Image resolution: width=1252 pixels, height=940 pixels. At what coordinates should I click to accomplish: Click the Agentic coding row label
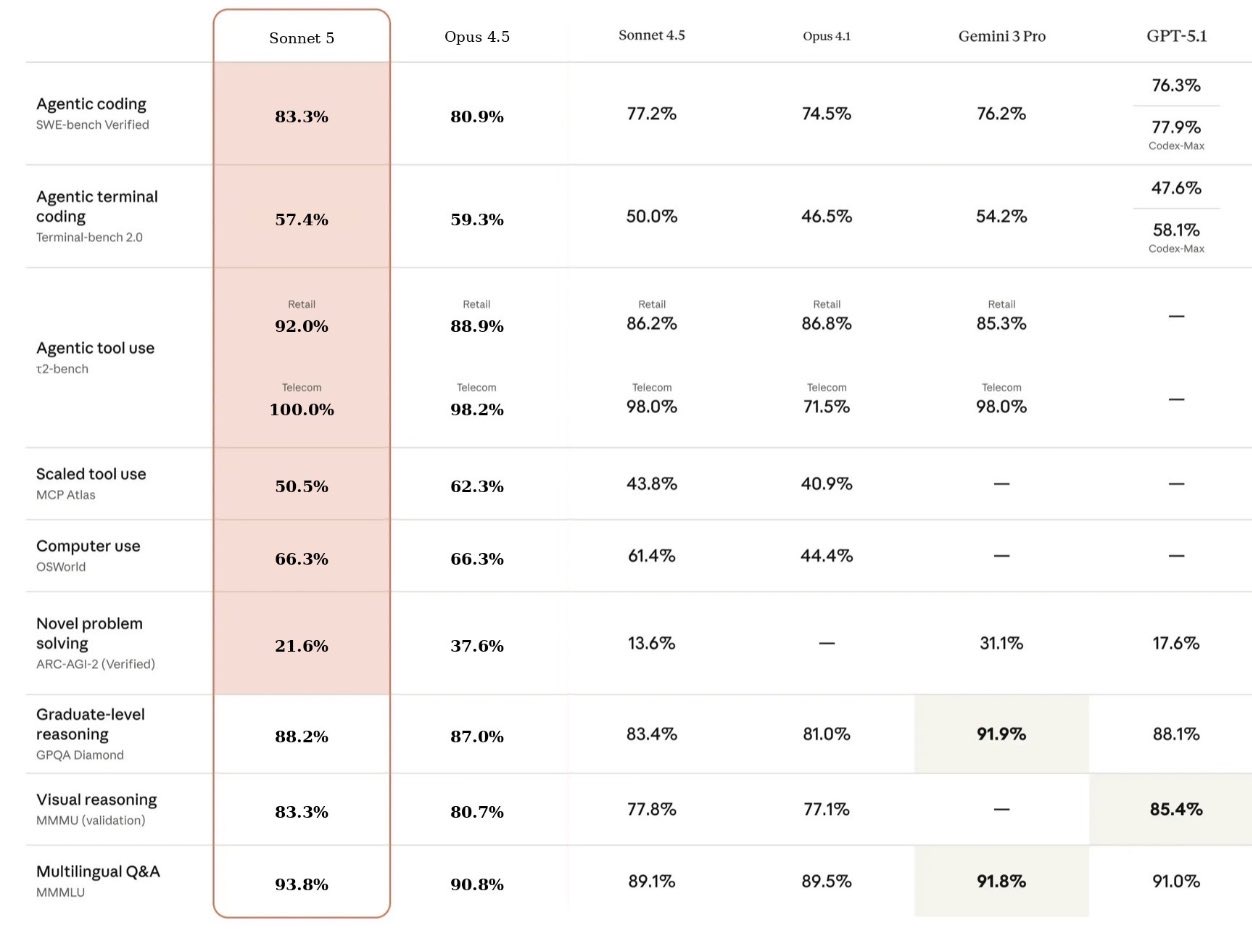coord(91,104)
